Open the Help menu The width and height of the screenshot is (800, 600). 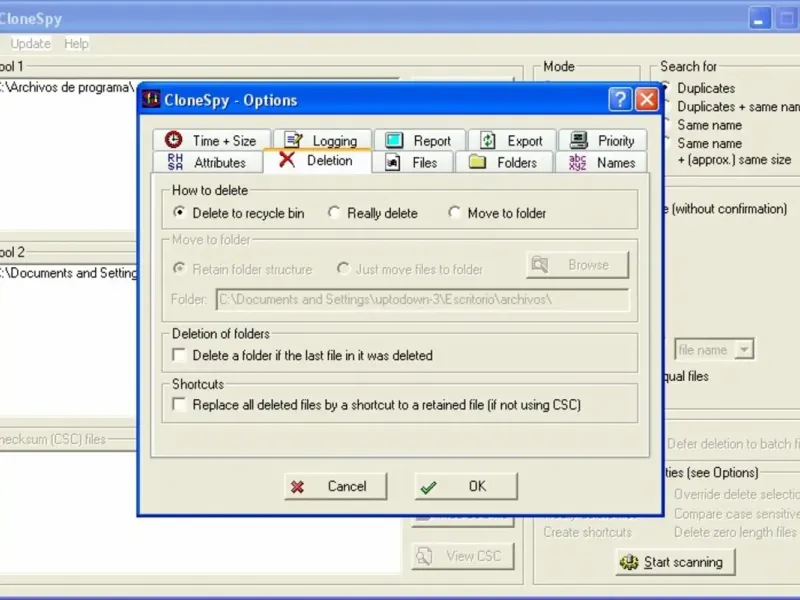pyautogui.click(x=77, y=44)
